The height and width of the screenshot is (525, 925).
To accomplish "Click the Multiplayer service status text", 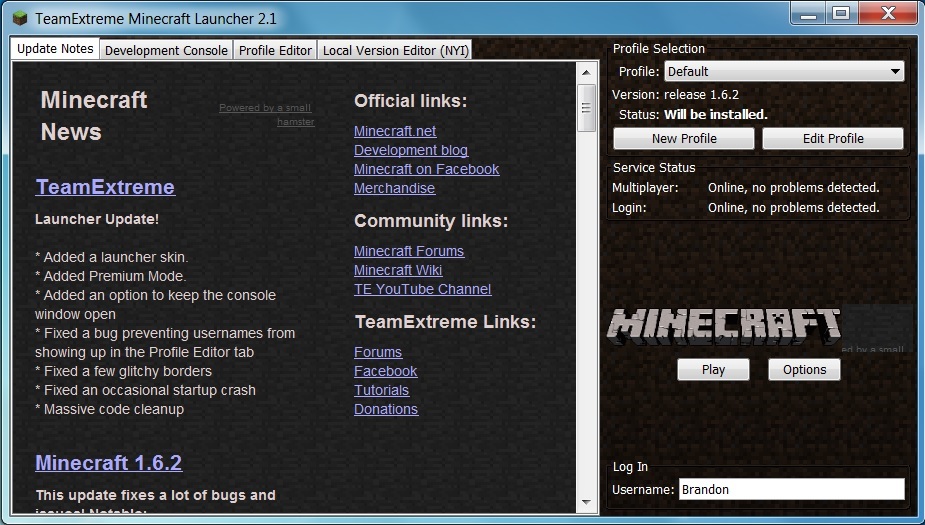I will (x=793, y=188).
